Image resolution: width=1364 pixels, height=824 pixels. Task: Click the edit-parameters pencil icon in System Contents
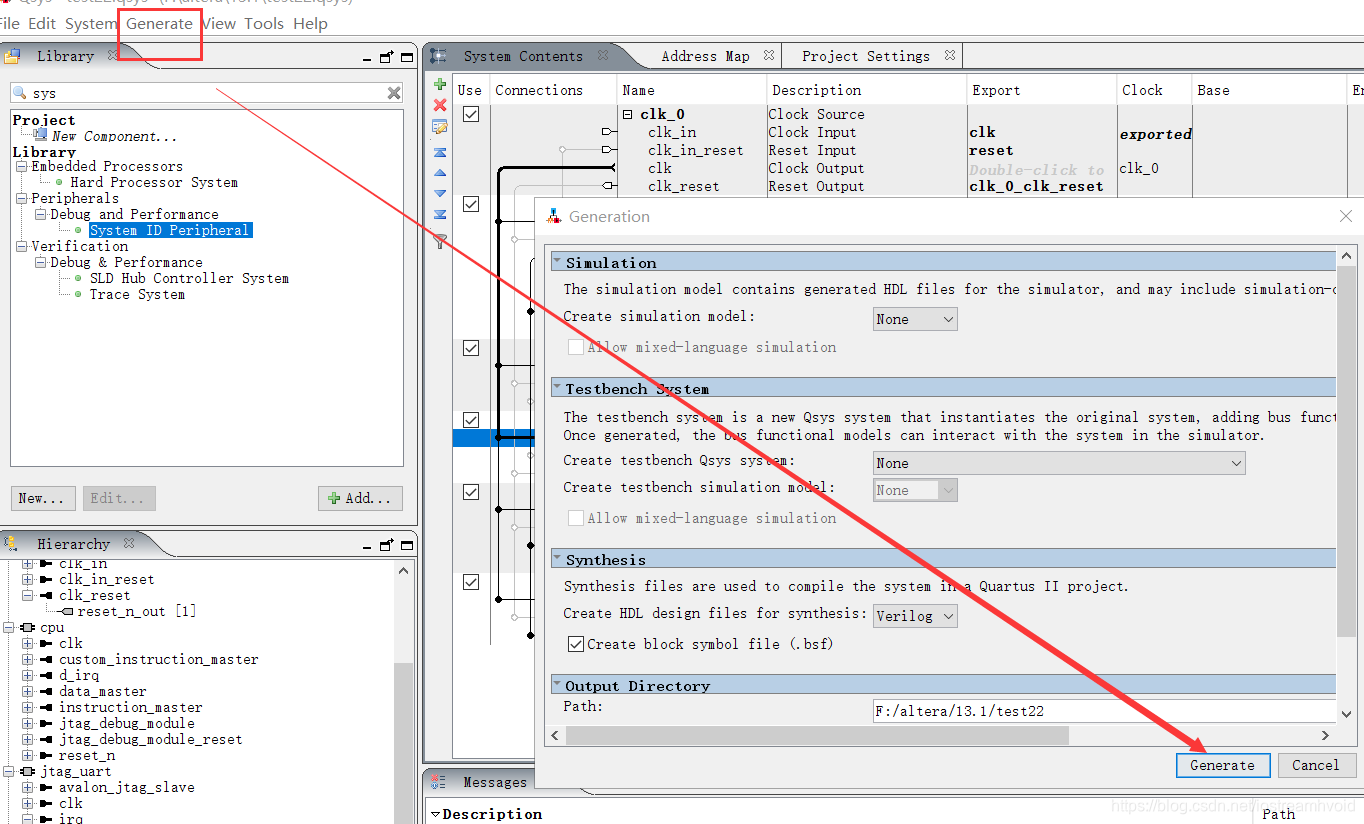[440, 127]
